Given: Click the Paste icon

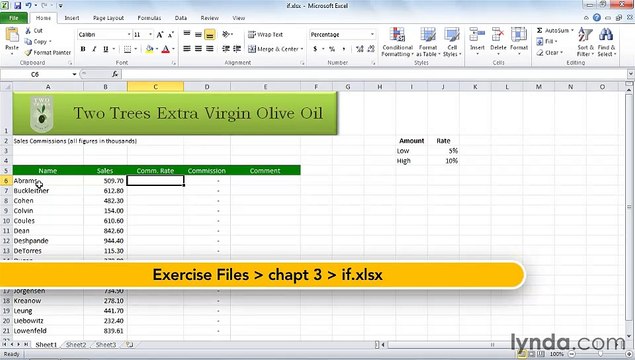Looking at the screenshot, I should click(12, 36).
